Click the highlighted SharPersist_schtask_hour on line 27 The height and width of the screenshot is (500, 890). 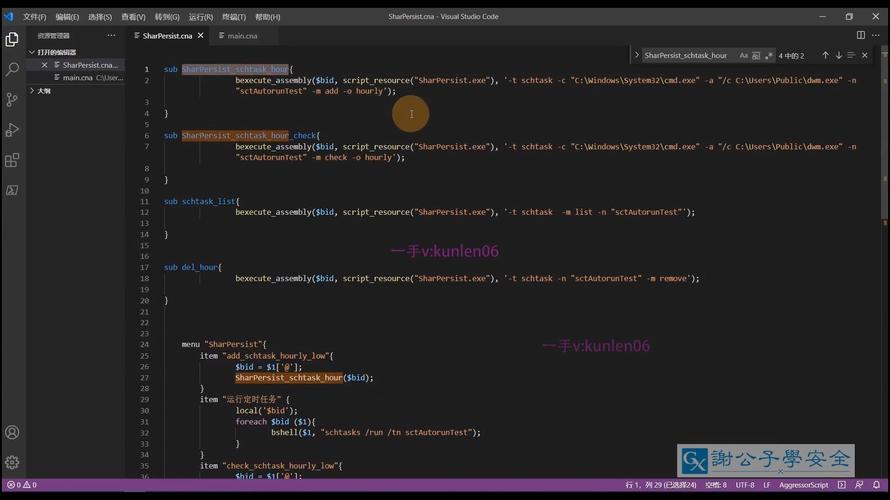[x=289, y=378]
